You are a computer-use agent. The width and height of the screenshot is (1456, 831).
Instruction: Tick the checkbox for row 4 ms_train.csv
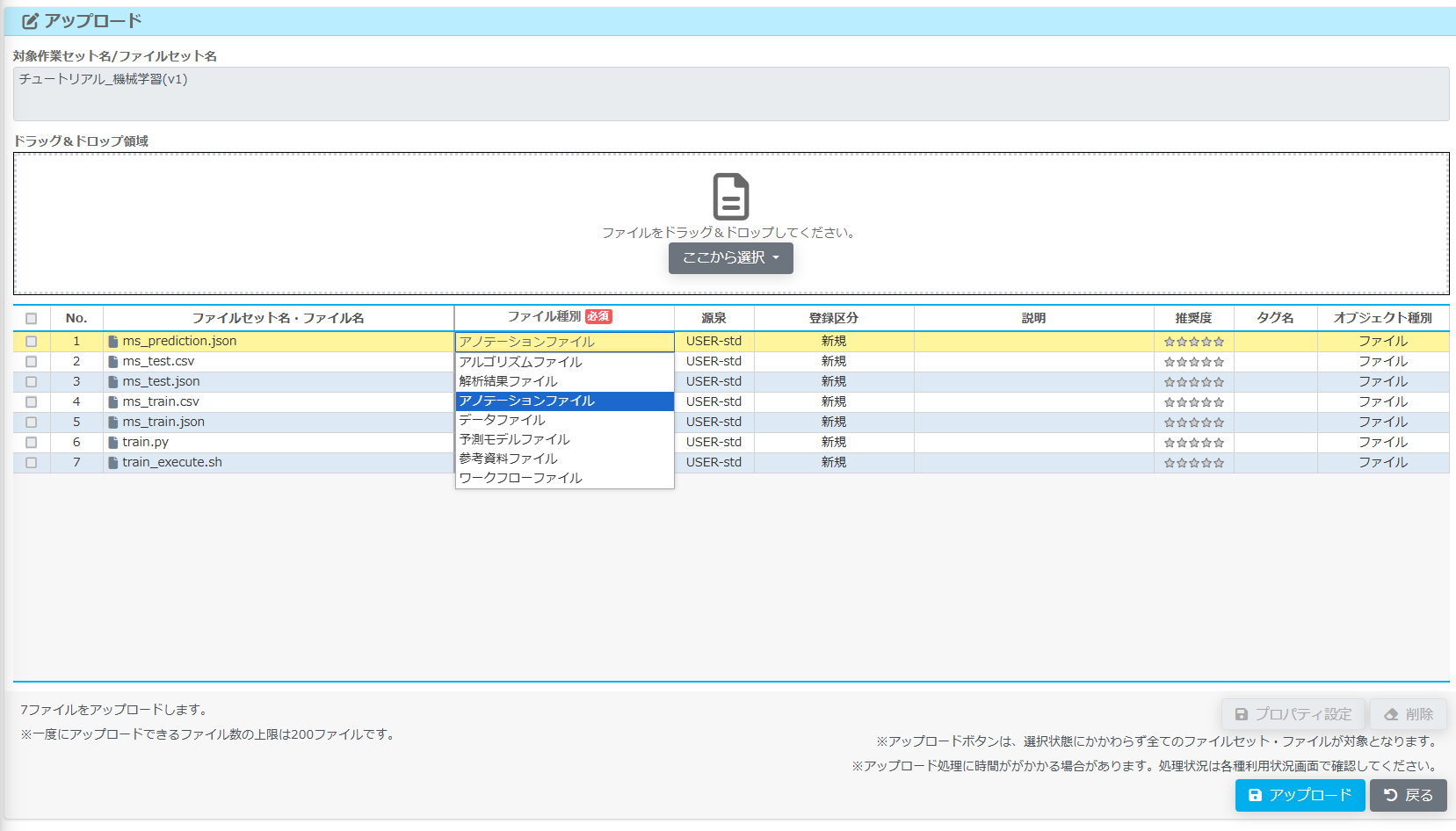tap(32, 402)
